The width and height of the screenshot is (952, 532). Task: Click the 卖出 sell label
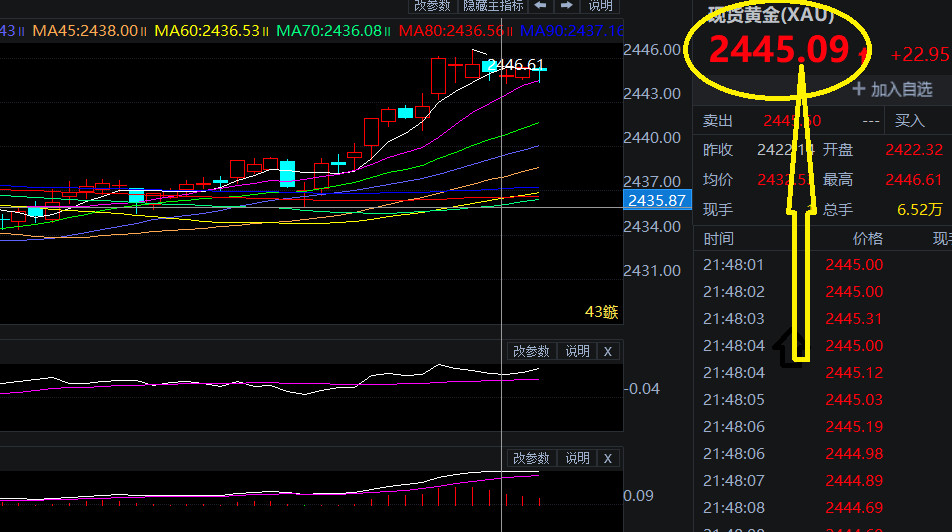coord(718,121)
